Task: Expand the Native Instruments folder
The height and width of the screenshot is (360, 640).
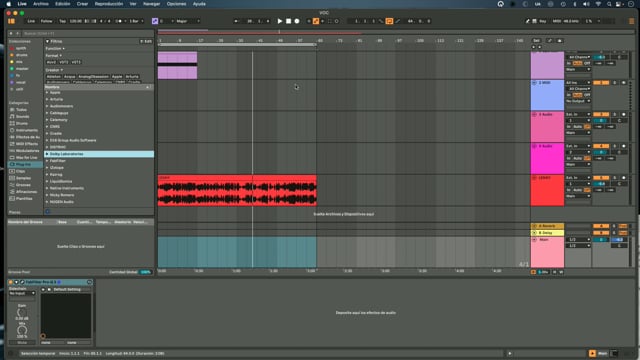Action: coord(47,188)
